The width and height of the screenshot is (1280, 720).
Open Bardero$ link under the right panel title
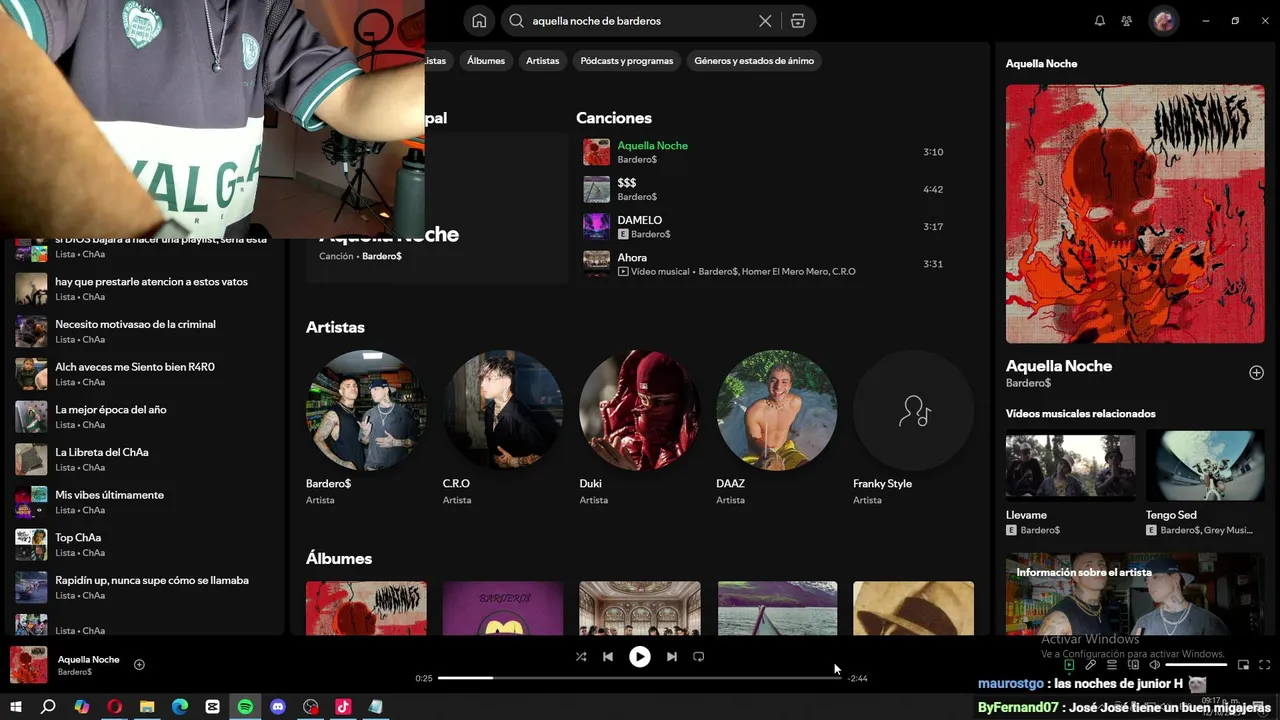click(1028, 383)
